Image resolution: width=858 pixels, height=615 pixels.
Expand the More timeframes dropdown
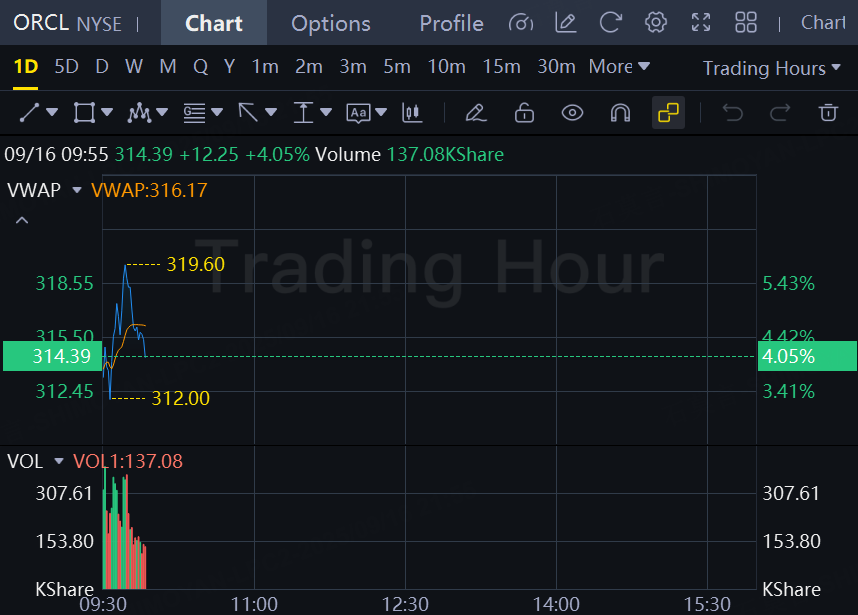619,67
